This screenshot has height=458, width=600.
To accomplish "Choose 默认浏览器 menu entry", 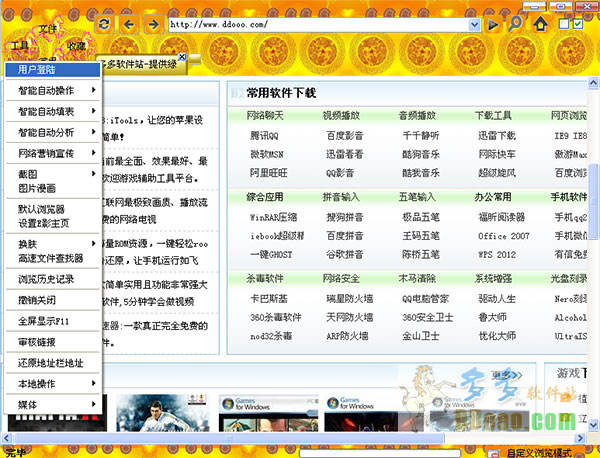I will pyautogui.click(x=53, y=209).
